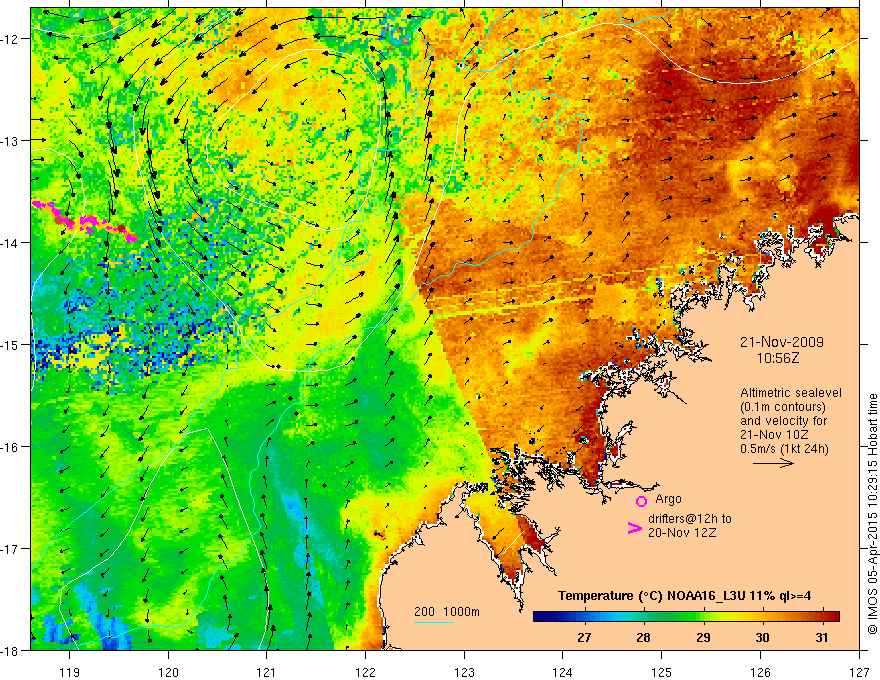The width and height of the screenshot is (880, 680).
Task: Click longitude axis label '125'
Action: [x=662, y=672]
